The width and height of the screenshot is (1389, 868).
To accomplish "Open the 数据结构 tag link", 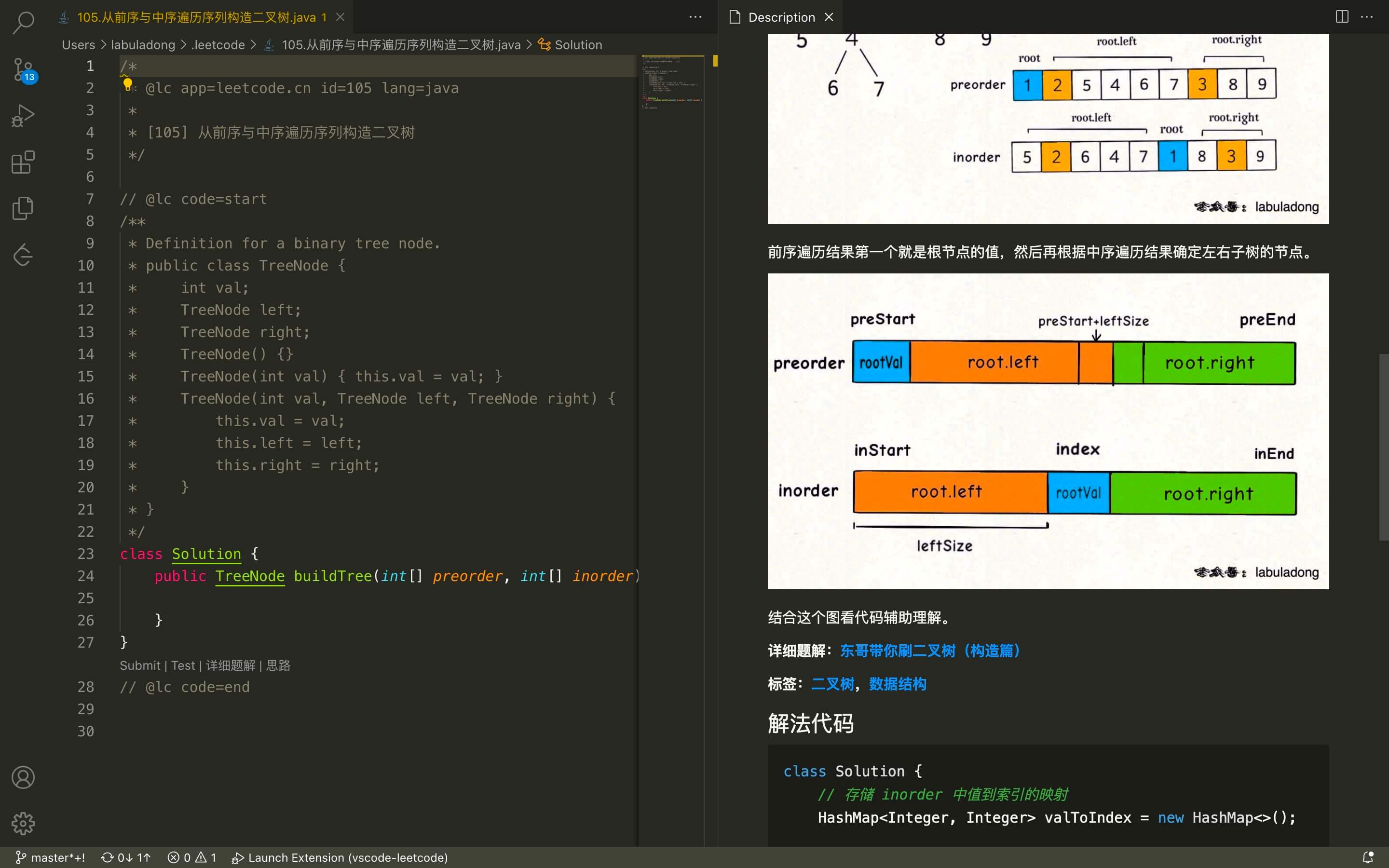I will [897, 684].
